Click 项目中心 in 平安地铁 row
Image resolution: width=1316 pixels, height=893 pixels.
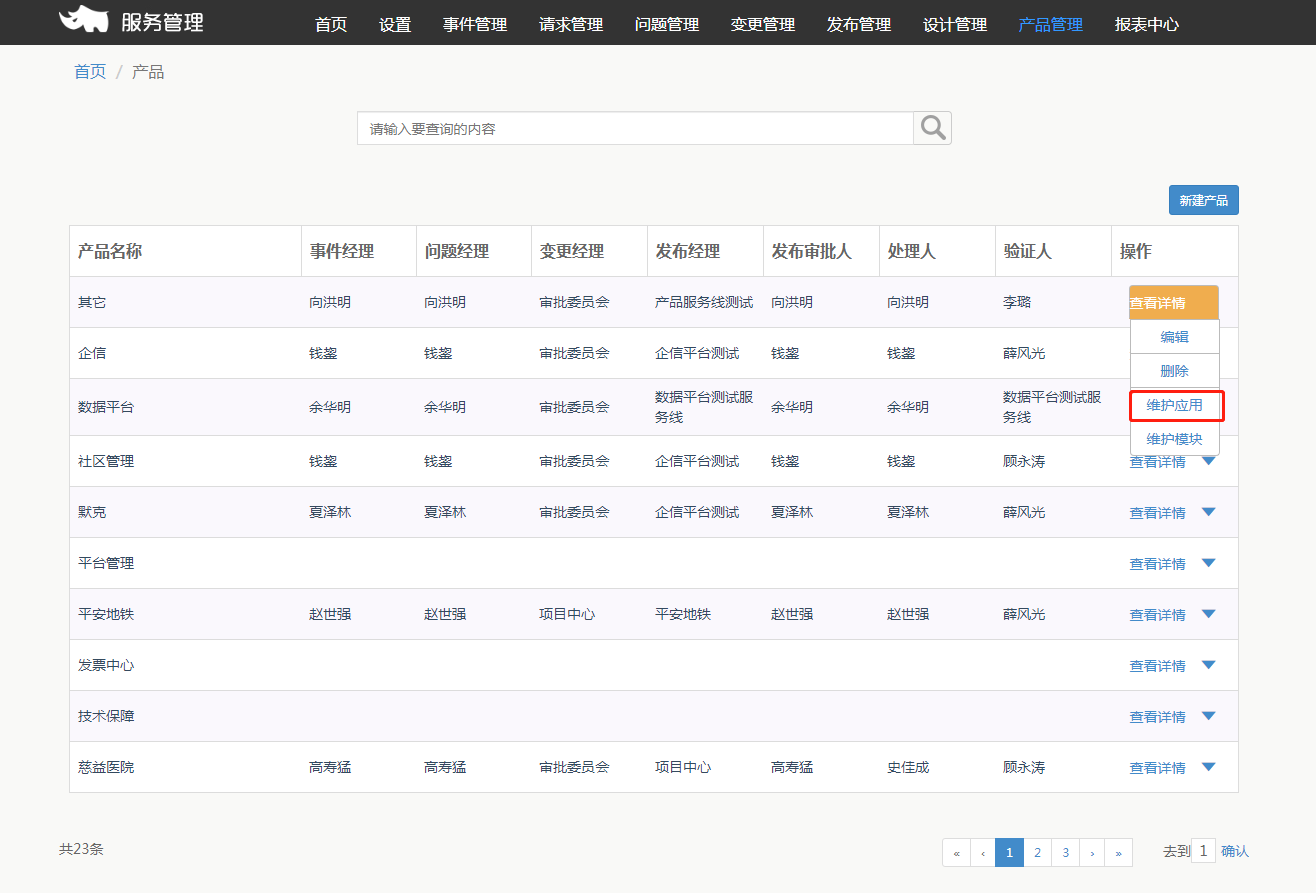point(567,614)
